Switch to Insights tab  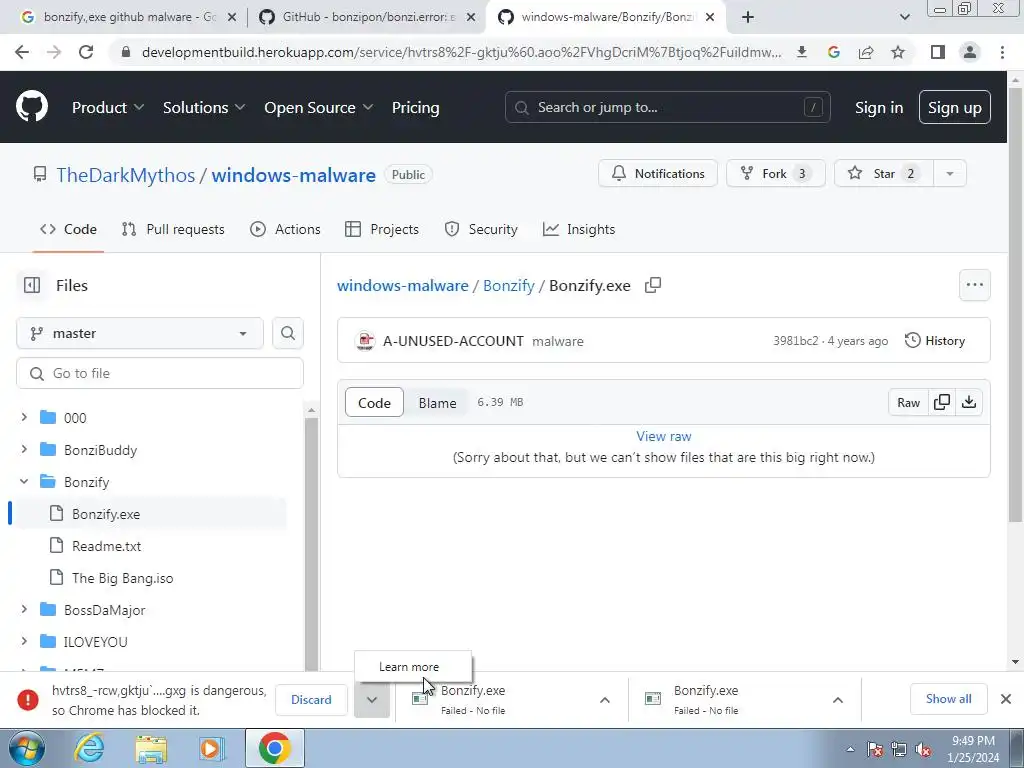click(579, 229)
